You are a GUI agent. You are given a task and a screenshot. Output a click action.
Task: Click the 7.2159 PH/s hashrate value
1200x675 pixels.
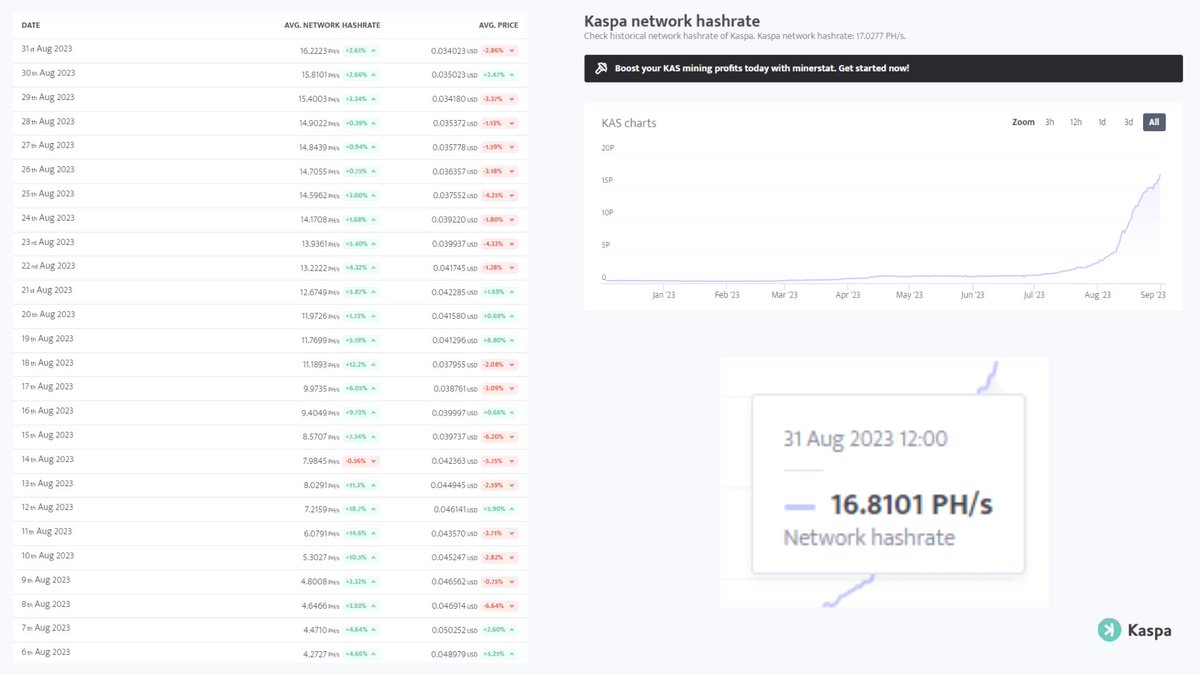click(x=321, y=509)
